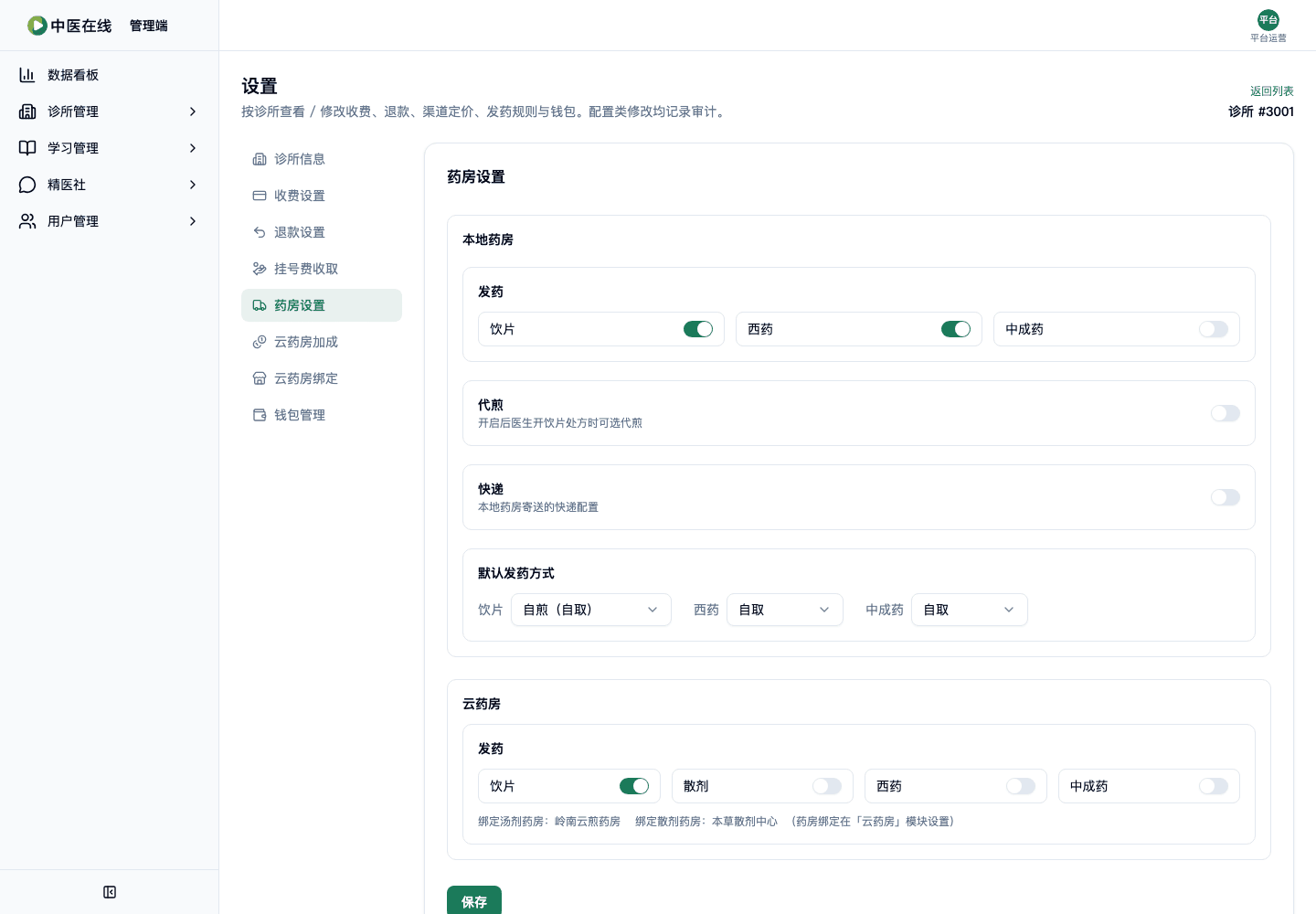1316x914 pixels.
Task: Click the 药房设置 heading
Action: pyautogui.click(x=476, y=177)
